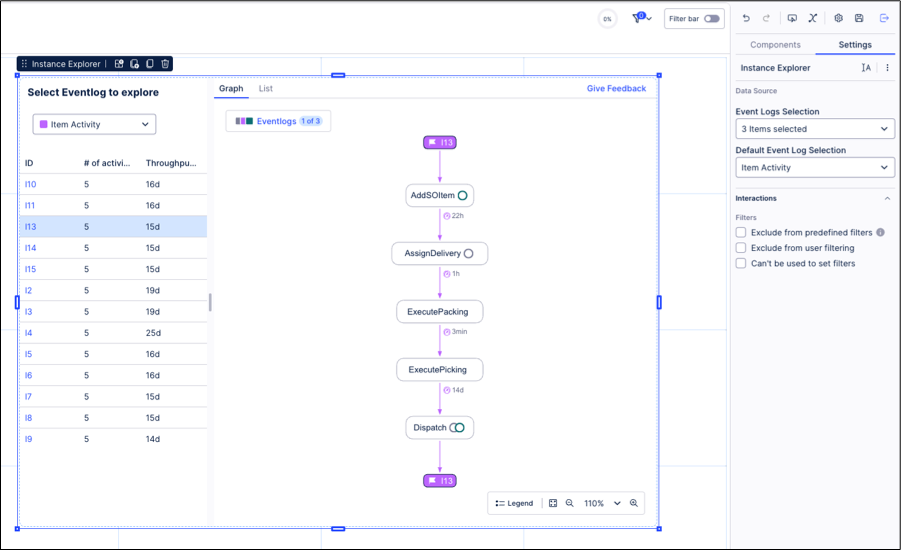The width and height of the screenshot is (901, 550).
Task: Click the zoom in magnifier icon
Action: [634, 503]
